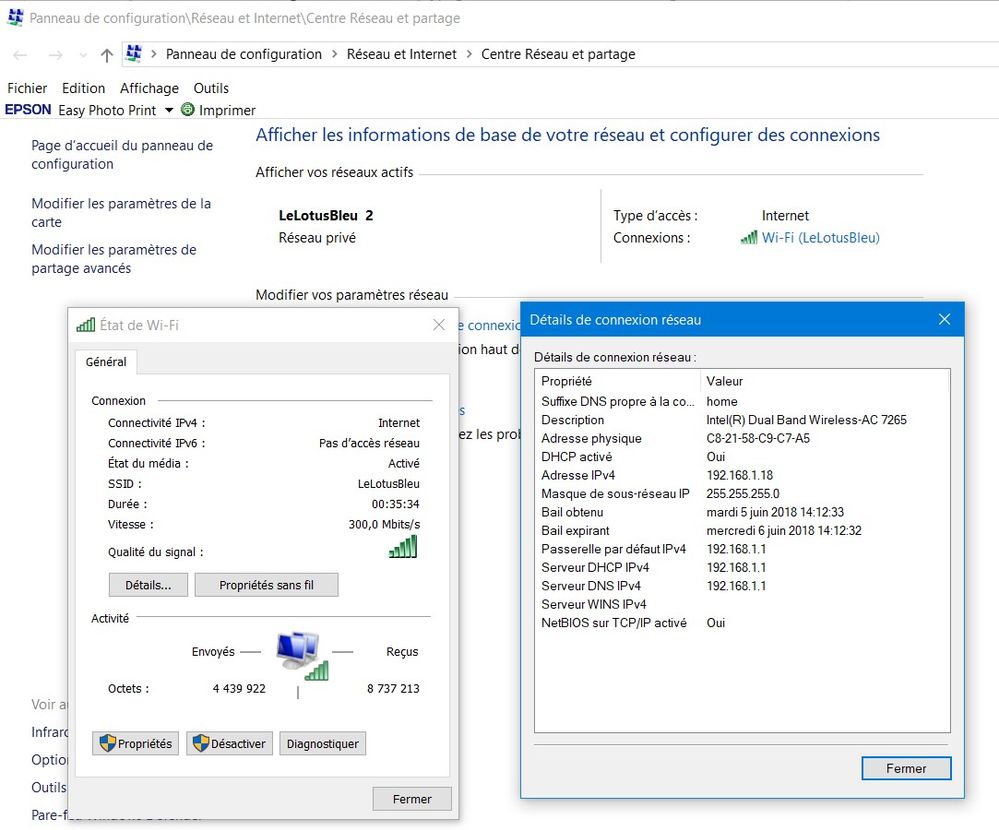
Task: Open Easy Photo Print dropdown arrow
Action: [169, 110]
